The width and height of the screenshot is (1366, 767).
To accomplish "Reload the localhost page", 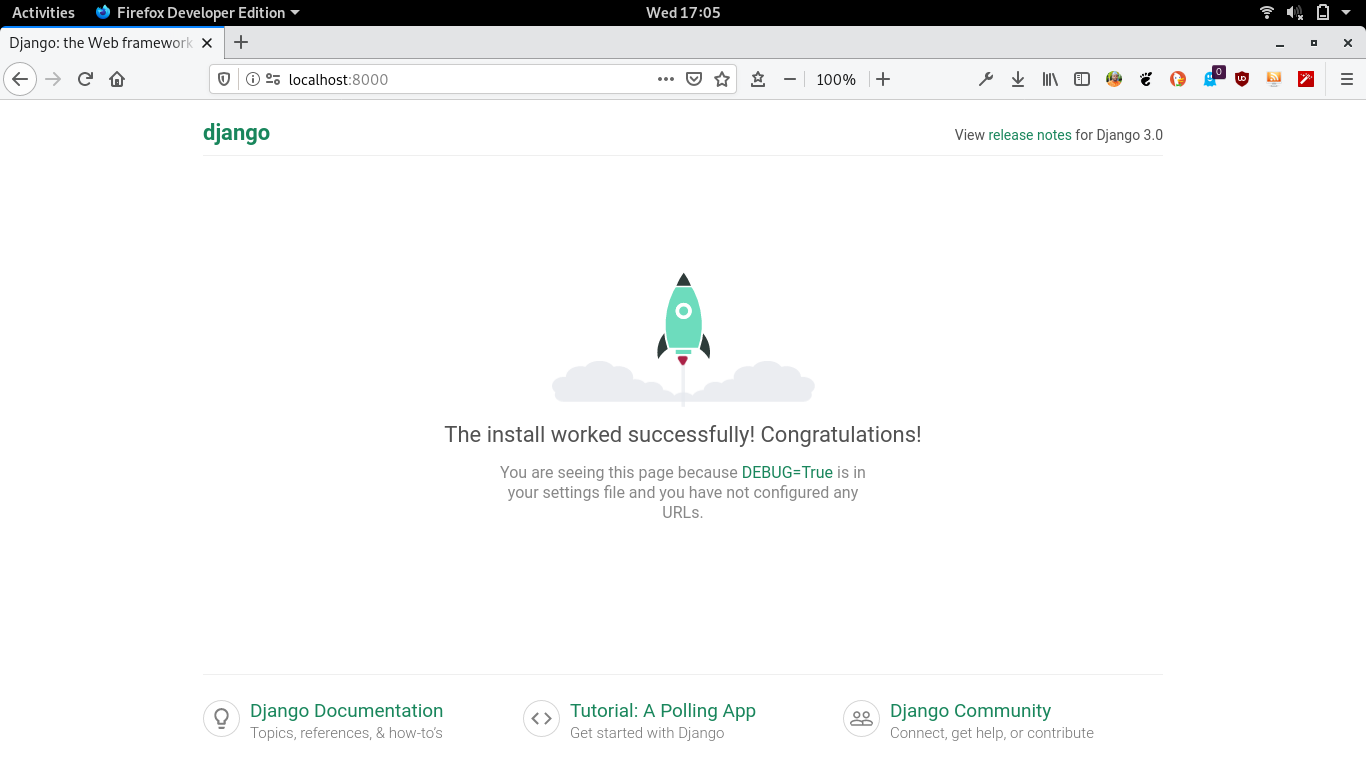I will (x=85, y=79).
